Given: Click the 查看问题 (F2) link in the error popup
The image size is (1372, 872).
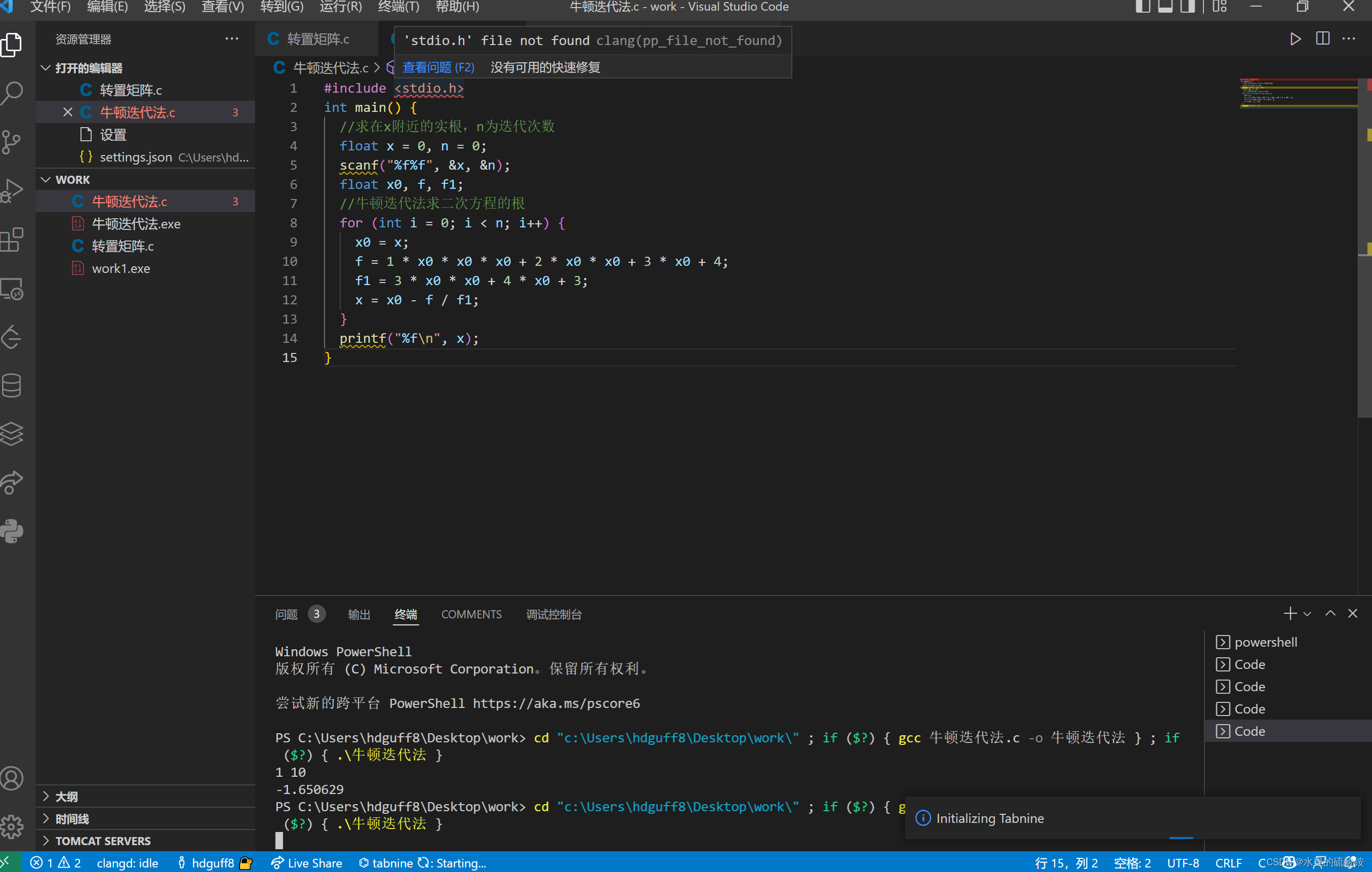Looking at the screenshot, I should [x=438, y=67].
